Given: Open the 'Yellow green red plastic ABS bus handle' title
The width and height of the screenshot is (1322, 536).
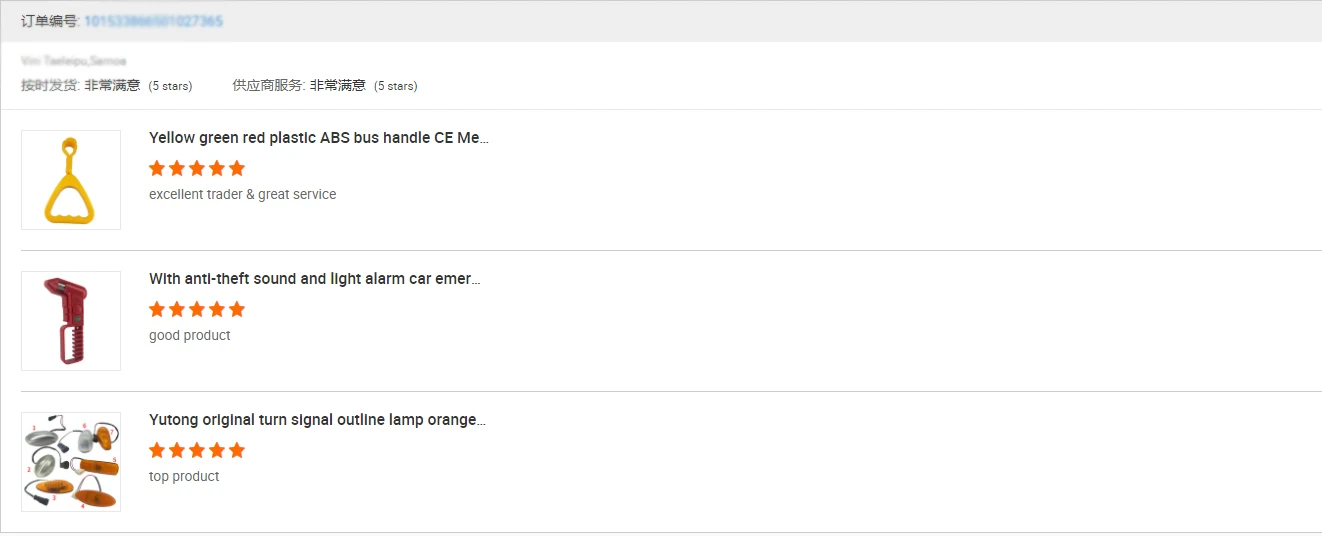Looking at the screenshot, I should [x=318, y=138].
